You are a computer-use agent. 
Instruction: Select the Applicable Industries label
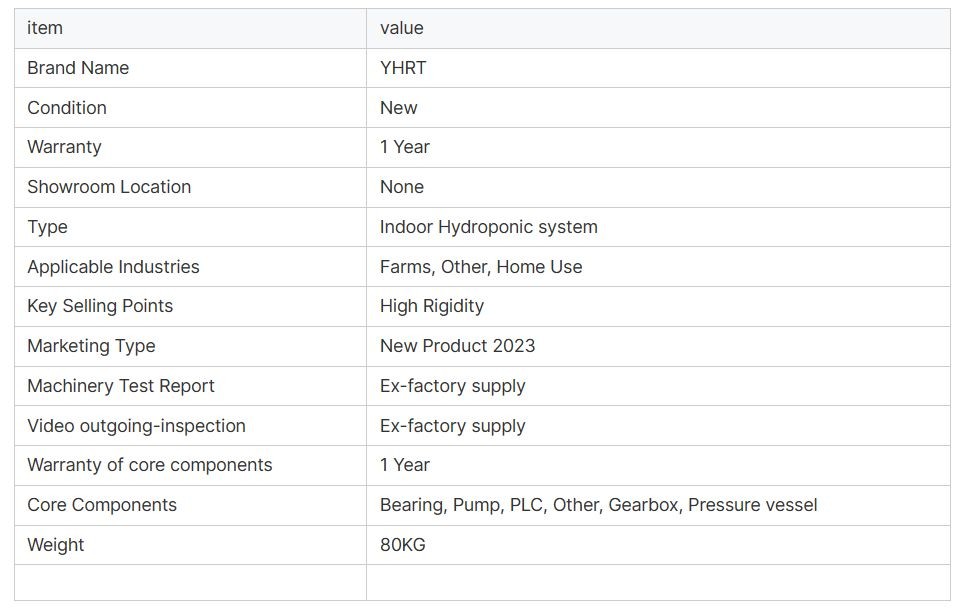(113, 267)
